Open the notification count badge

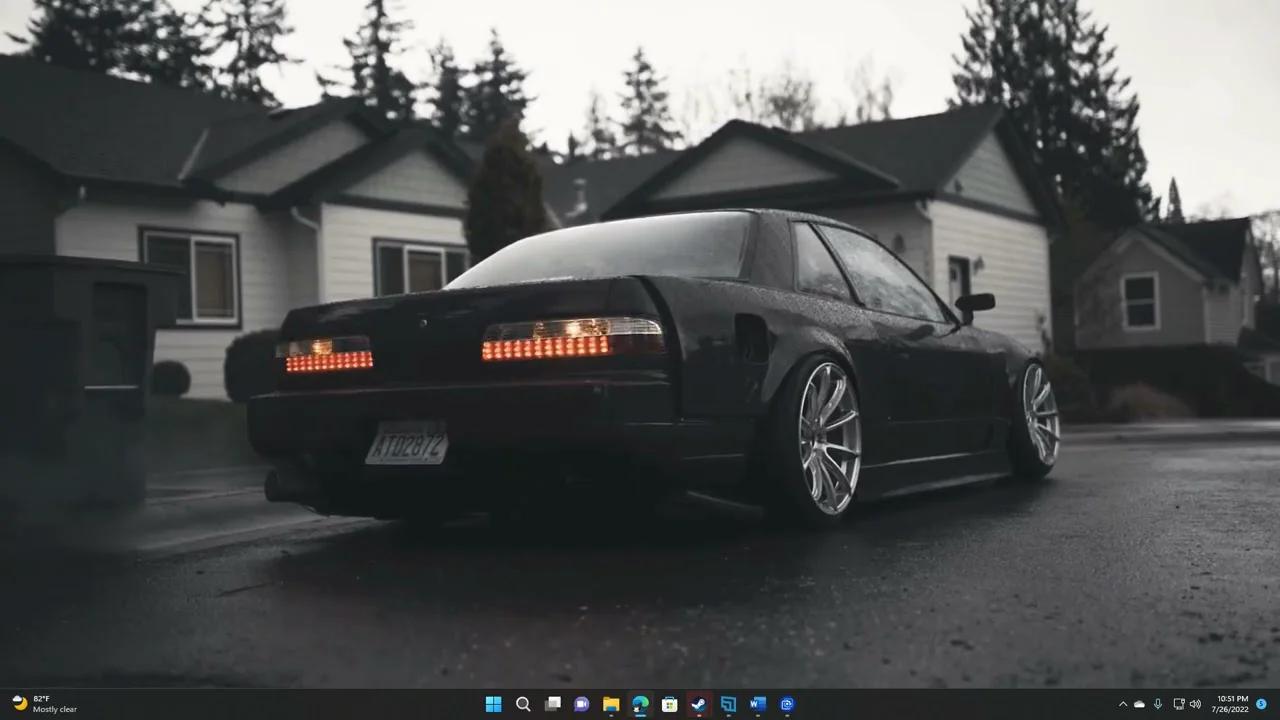pos(1261,704)
